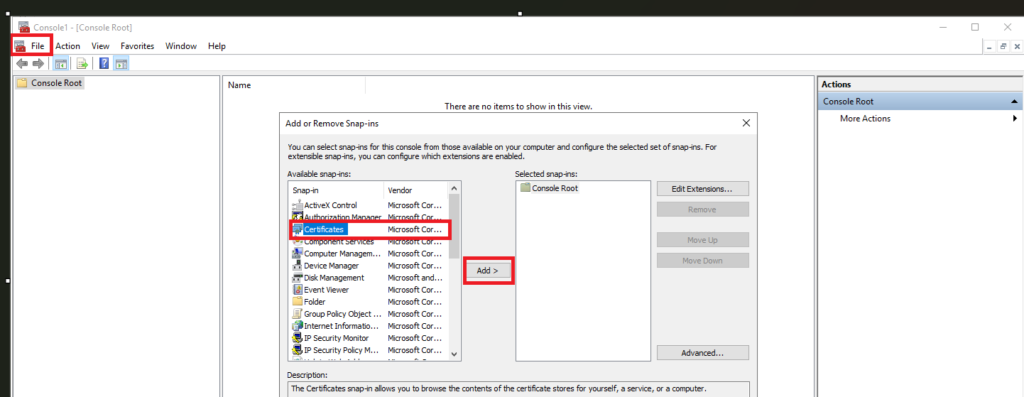The height and width of the screenshot is (397, 1024).
Task: Open the Help menu
Action: [217, 46]
